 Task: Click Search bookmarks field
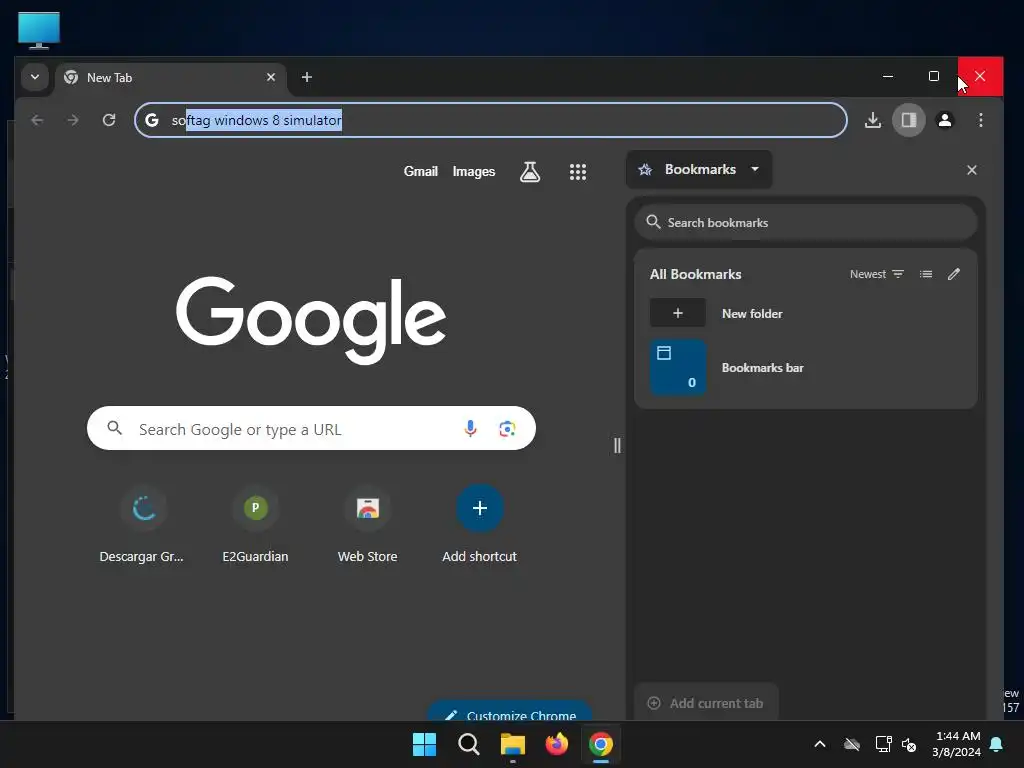click(x=805, y=222)
